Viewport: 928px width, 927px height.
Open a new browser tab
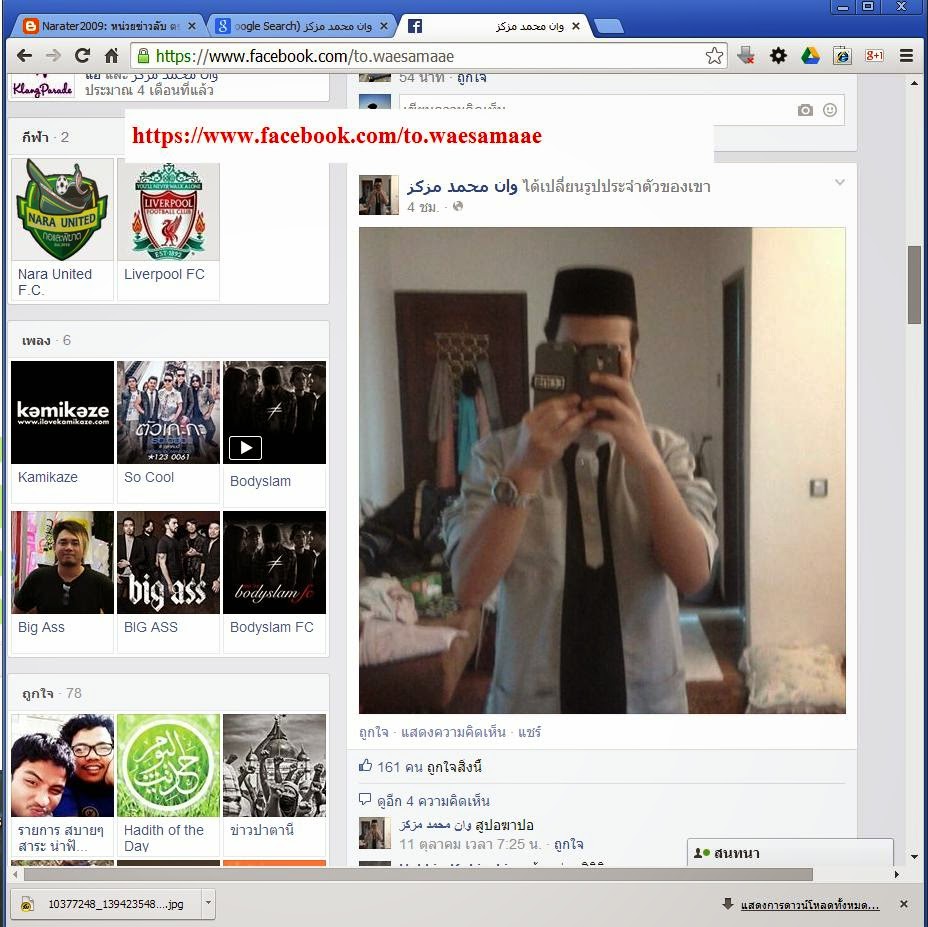(608, 26)
